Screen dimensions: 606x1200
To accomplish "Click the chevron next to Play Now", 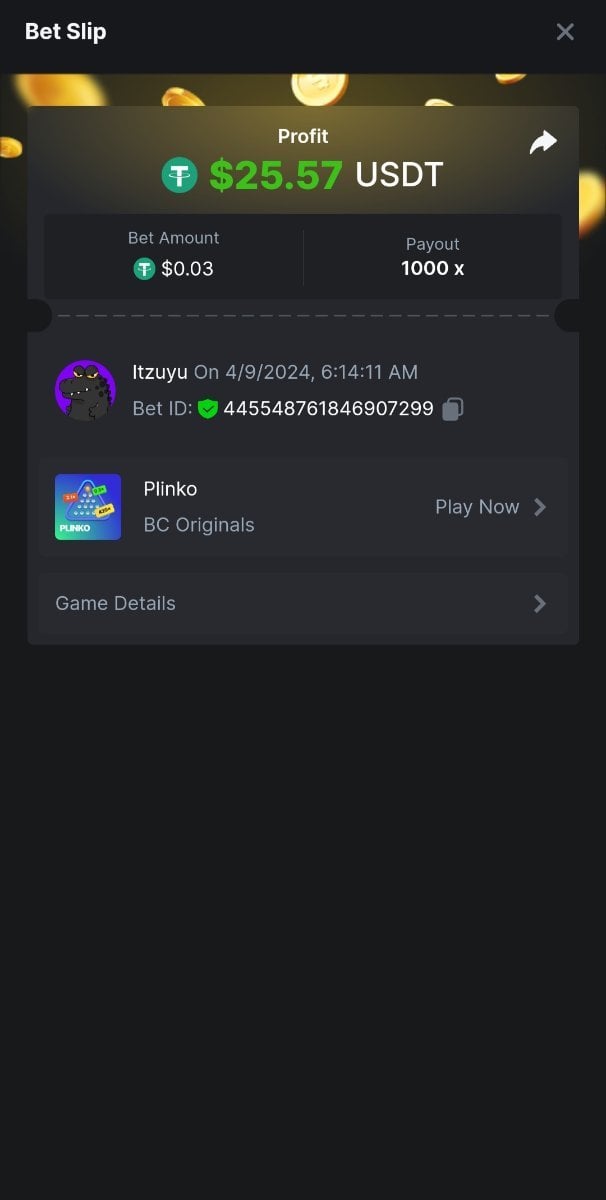I will pyautogui.click(x=540, y=507).
